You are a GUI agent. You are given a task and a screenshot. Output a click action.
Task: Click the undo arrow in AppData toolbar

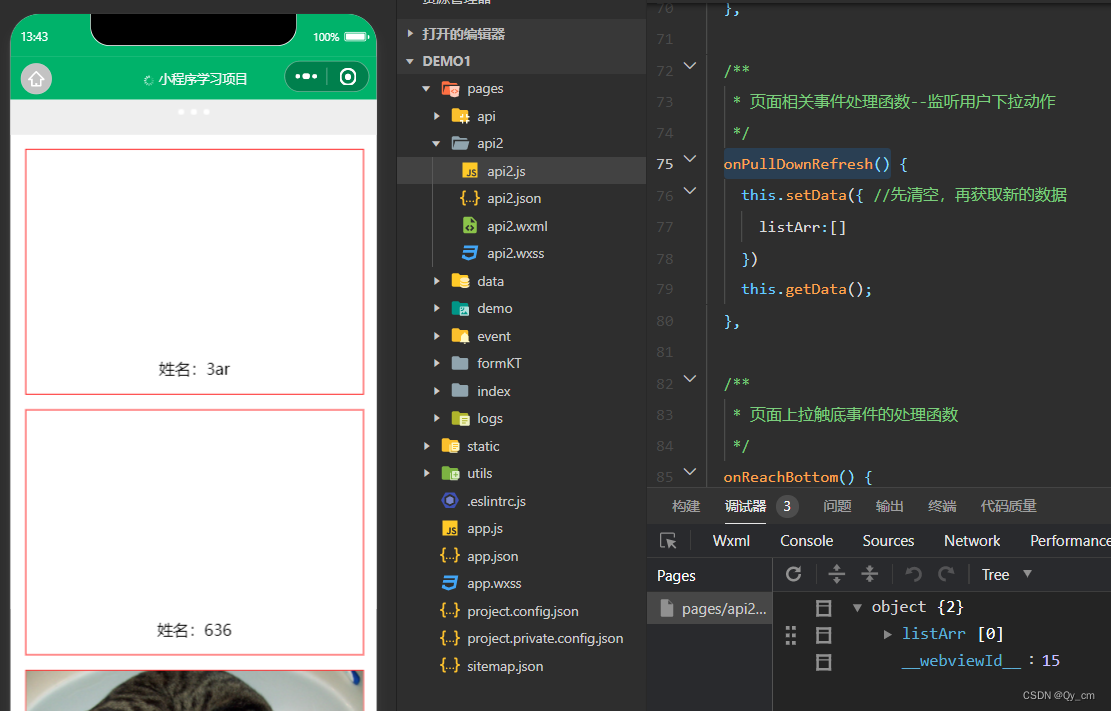click(x=913, y=574)
